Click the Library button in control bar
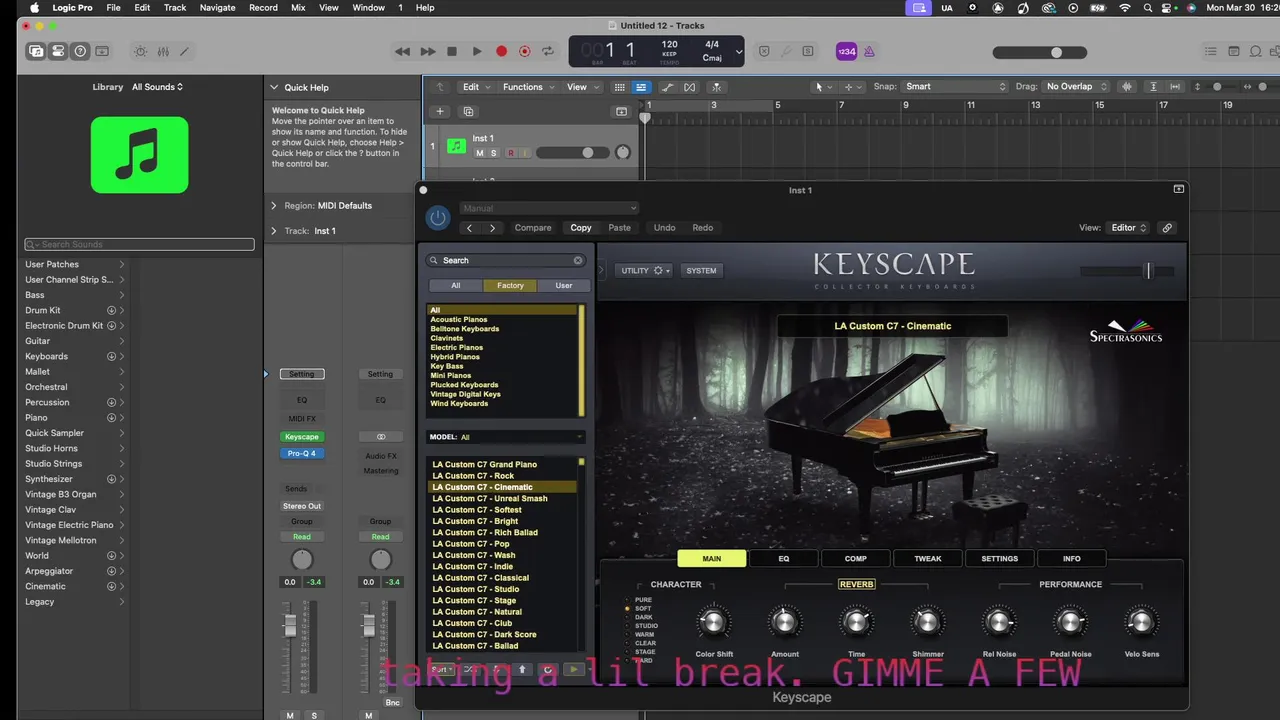 coord(36,51)
